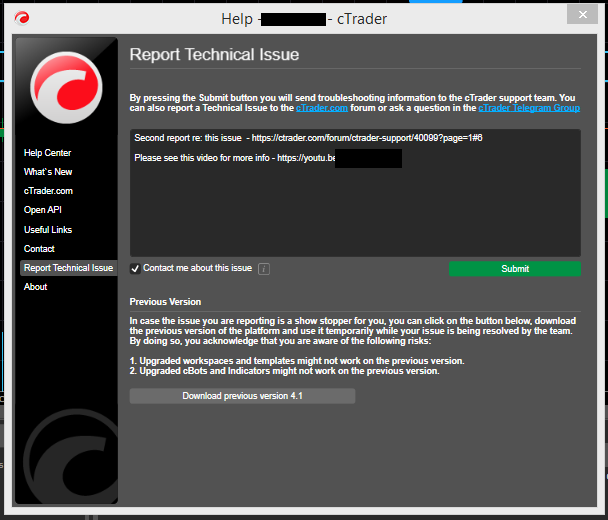Open the cTrader Telegram Group link
Screen dimensions: 608x520
click(529, 108)
